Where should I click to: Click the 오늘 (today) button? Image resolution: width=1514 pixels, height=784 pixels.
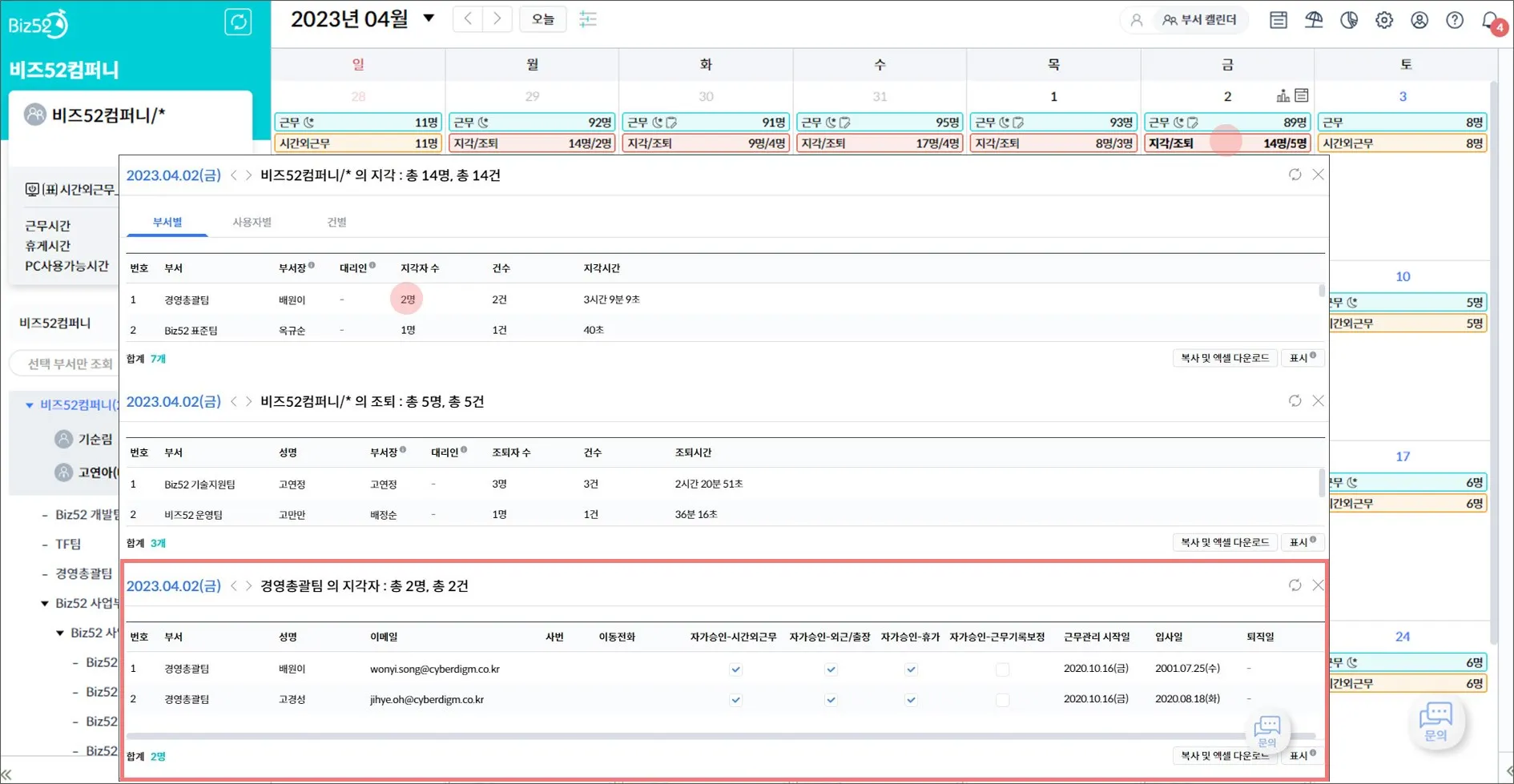click(x=543, y=19)
